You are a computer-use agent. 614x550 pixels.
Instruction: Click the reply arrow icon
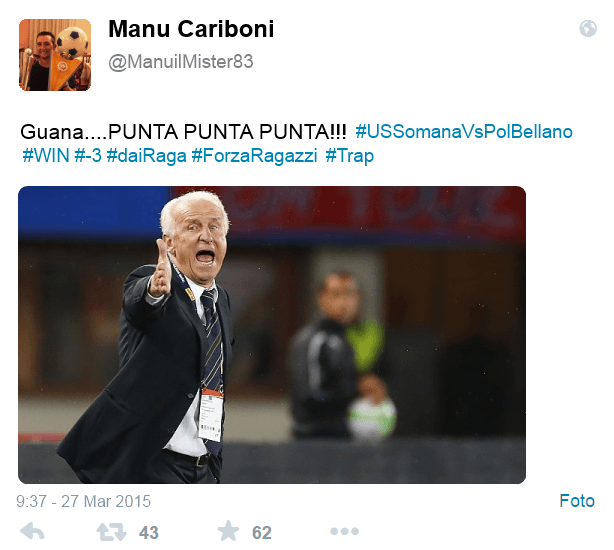point(32,532)
